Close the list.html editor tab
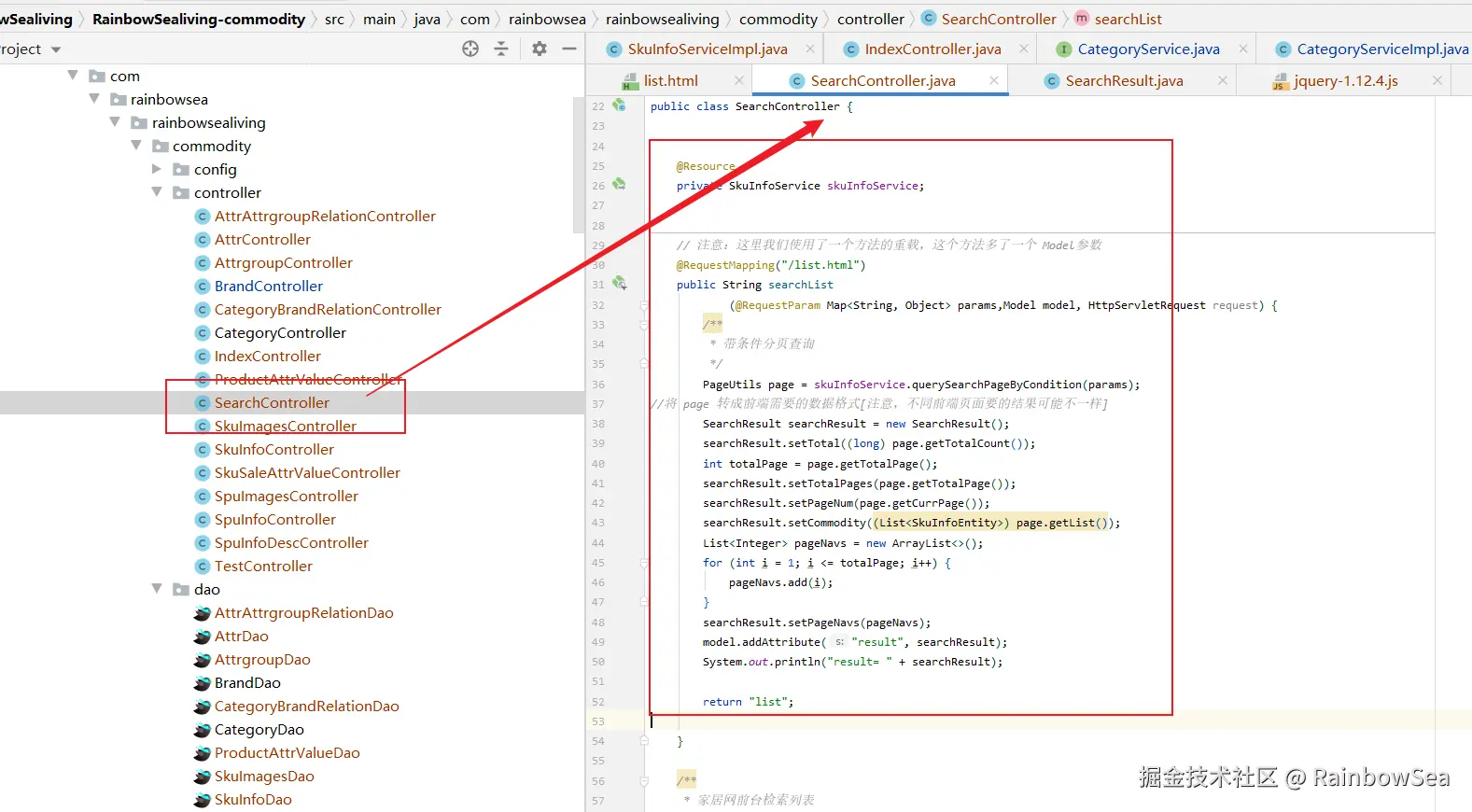The width and height of the screenshot is (1472, 812). 739,81
